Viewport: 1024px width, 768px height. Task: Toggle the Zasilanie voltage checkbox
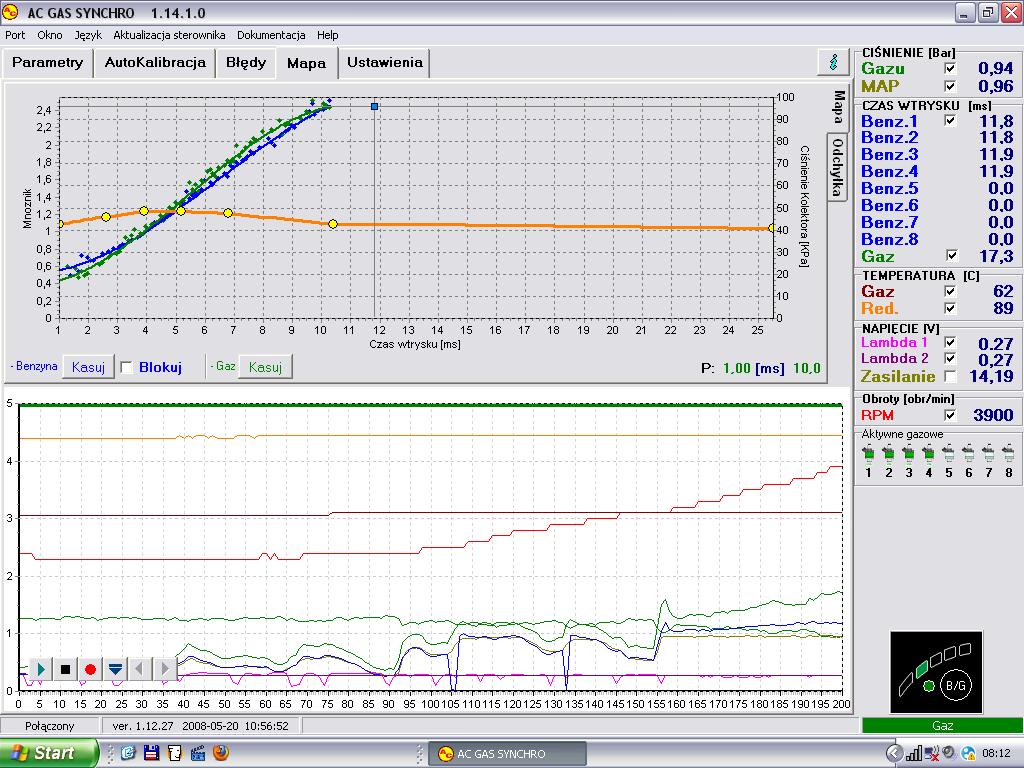click(950, 377)
